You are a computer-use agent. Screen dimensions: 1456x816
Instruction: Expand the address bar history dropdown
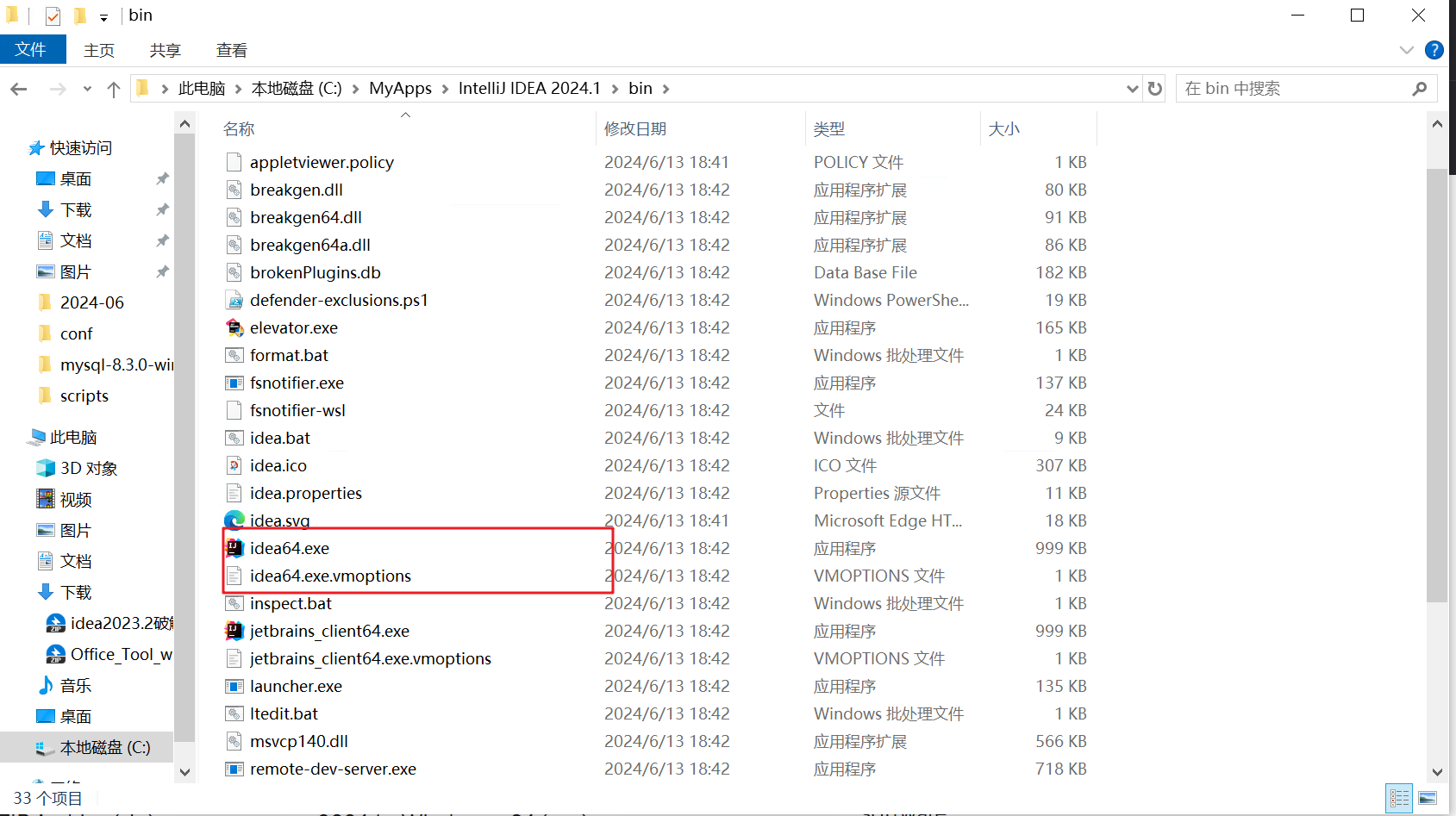click(1132, 89)
